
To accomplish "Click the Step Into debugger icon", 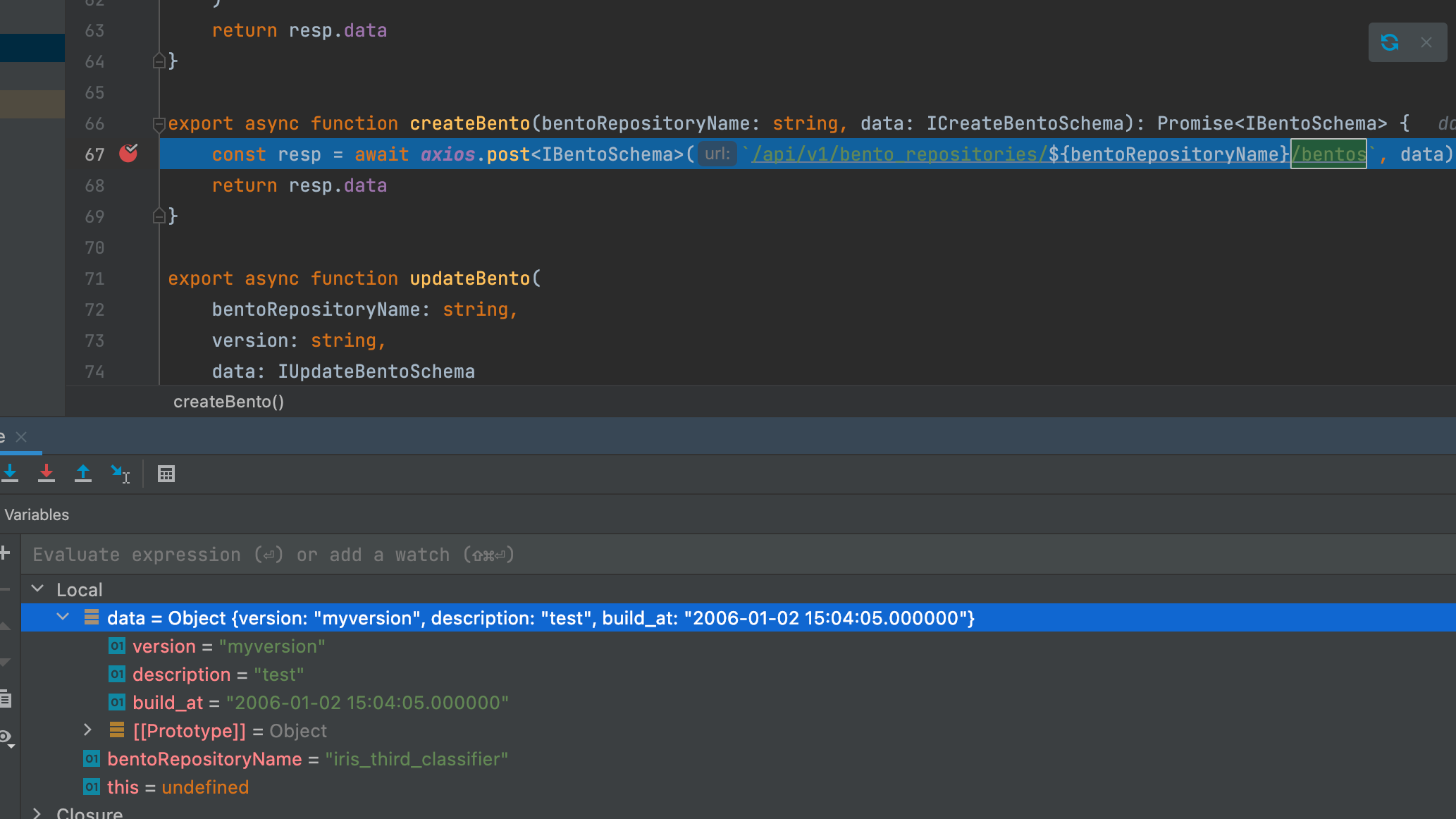I will pos(11,472).
